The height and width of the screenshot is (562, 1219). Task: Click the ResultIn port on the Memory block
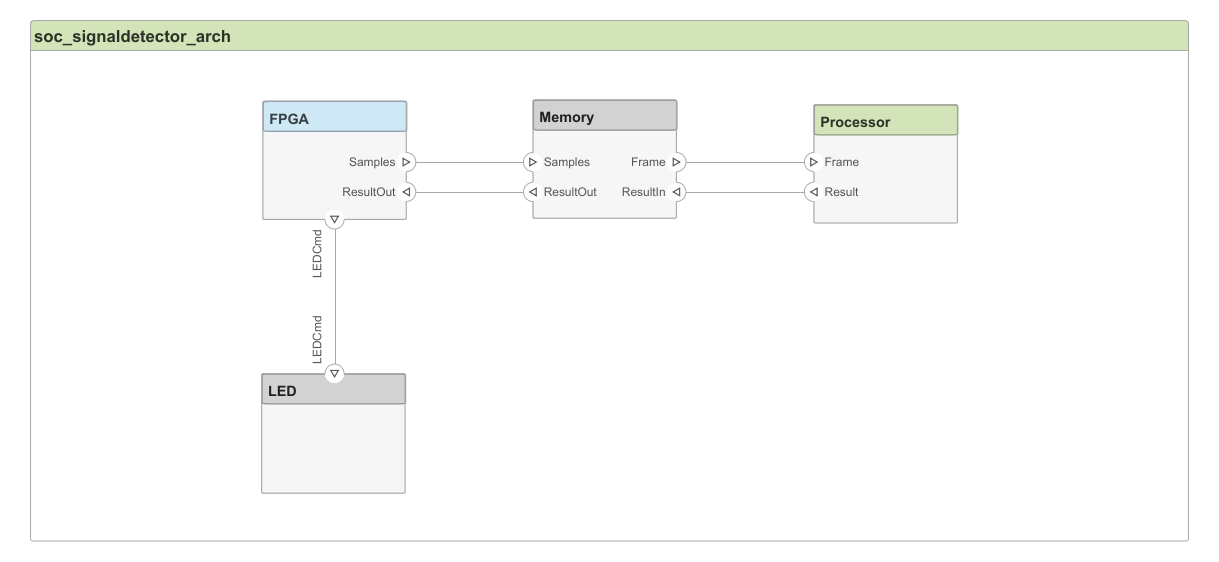point(677,191)
